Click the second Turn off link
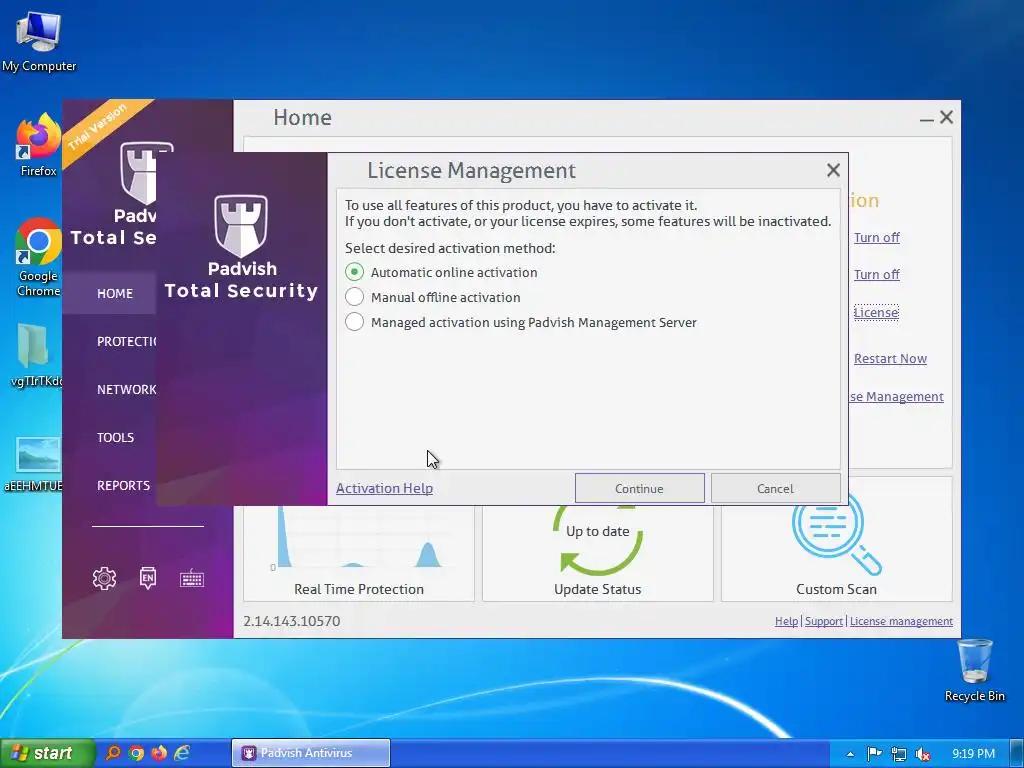 pyautogui.click(x=876, y=274)
